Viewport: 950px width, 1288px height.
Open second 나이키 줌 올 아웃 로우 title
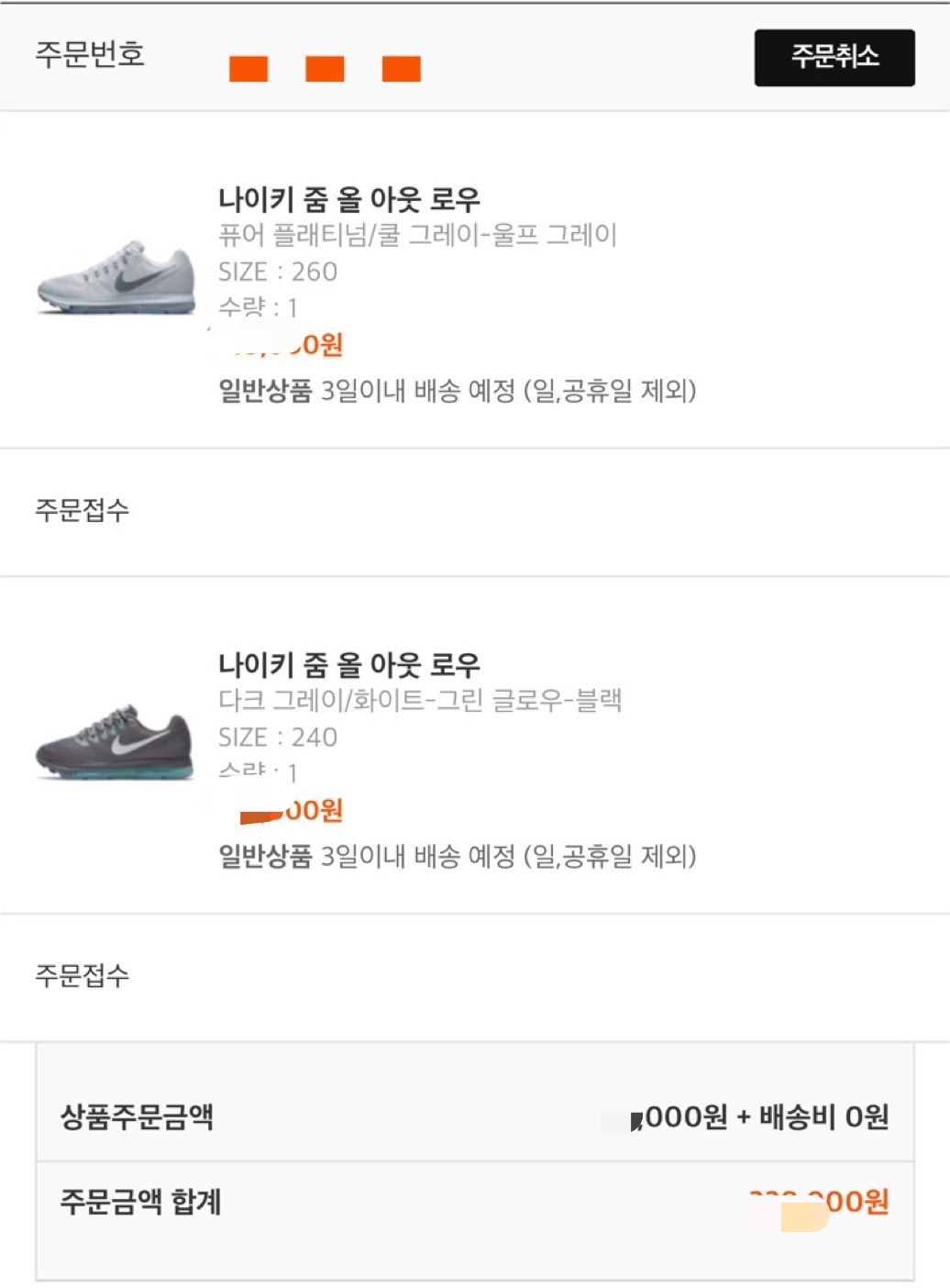pyautogui.click(x=349, y=664)
